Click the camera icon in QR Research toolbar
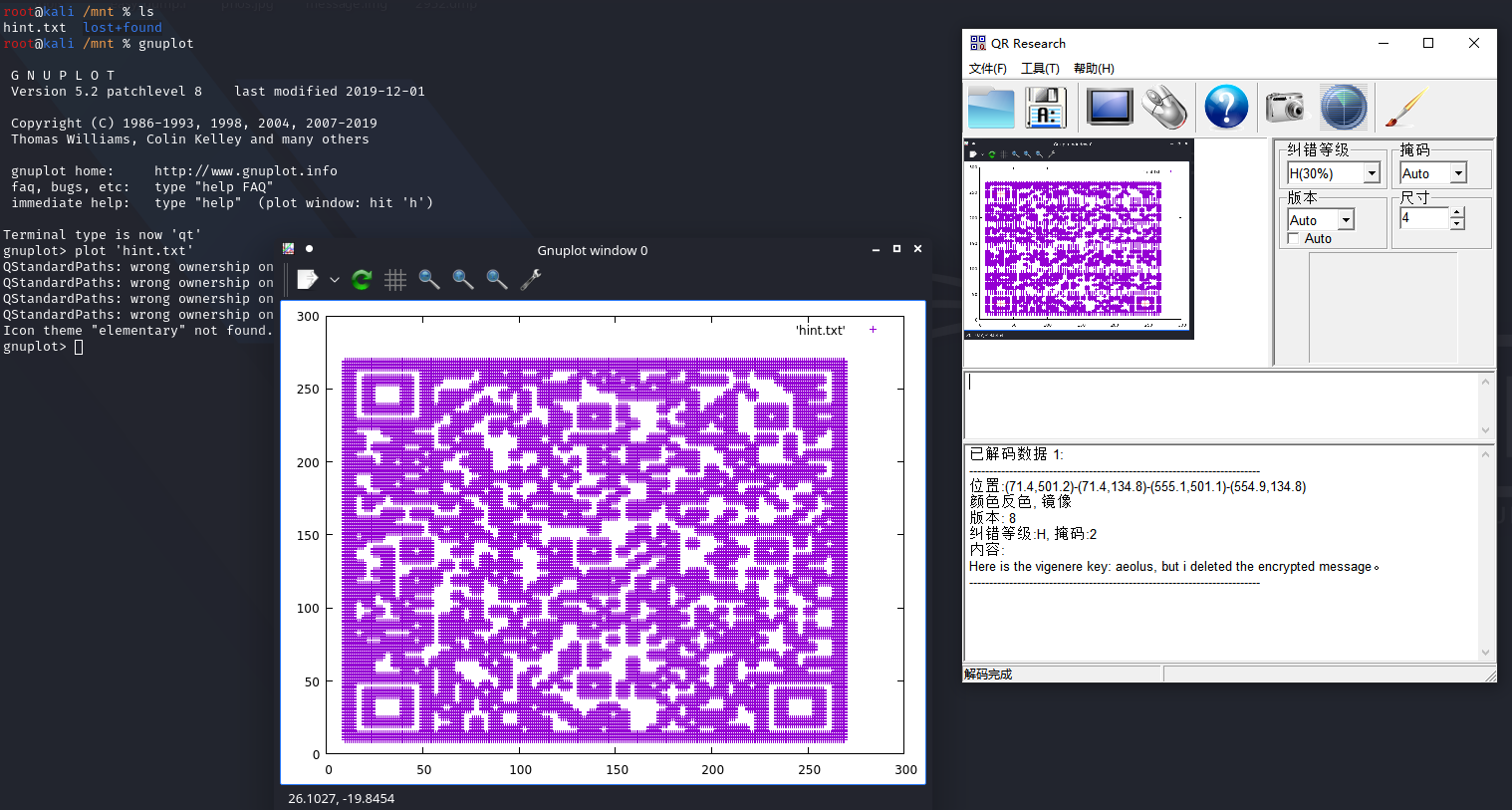The height and width of the screenshot is (810, 1512). [x=1285, y=106]
